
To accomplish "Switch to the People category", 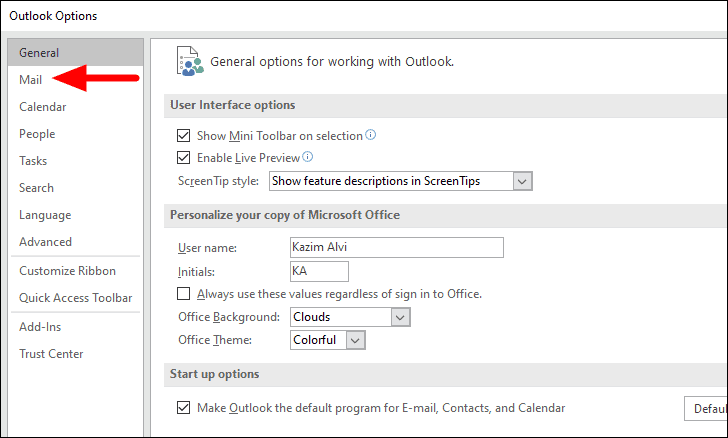I will click(x=37, y=134).
